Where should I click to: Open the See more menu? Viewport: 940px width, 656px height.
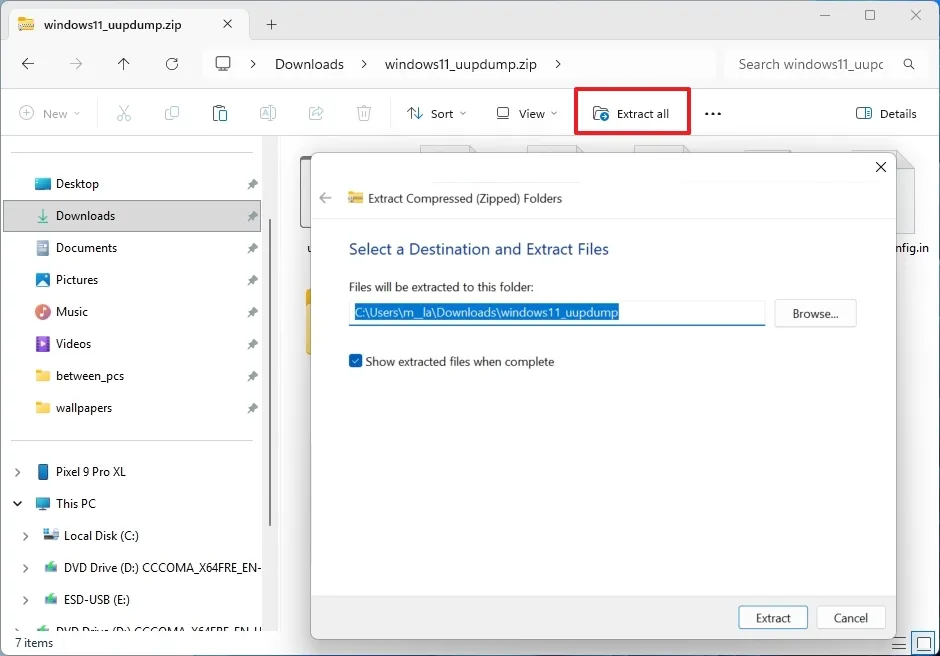(x=712, y=112)
